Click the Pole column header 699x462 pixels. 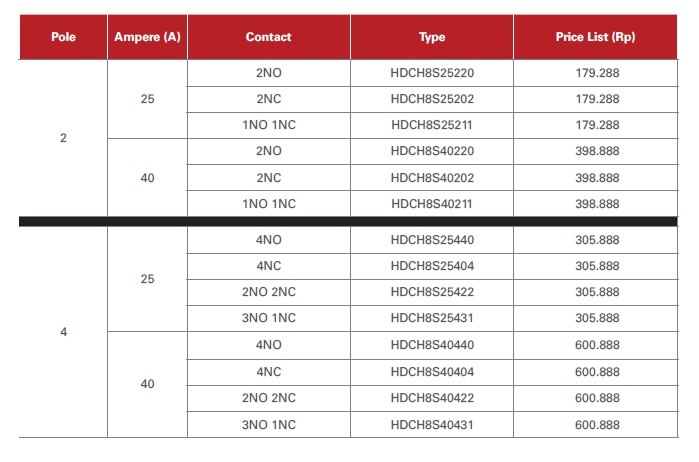click(63, 37)
